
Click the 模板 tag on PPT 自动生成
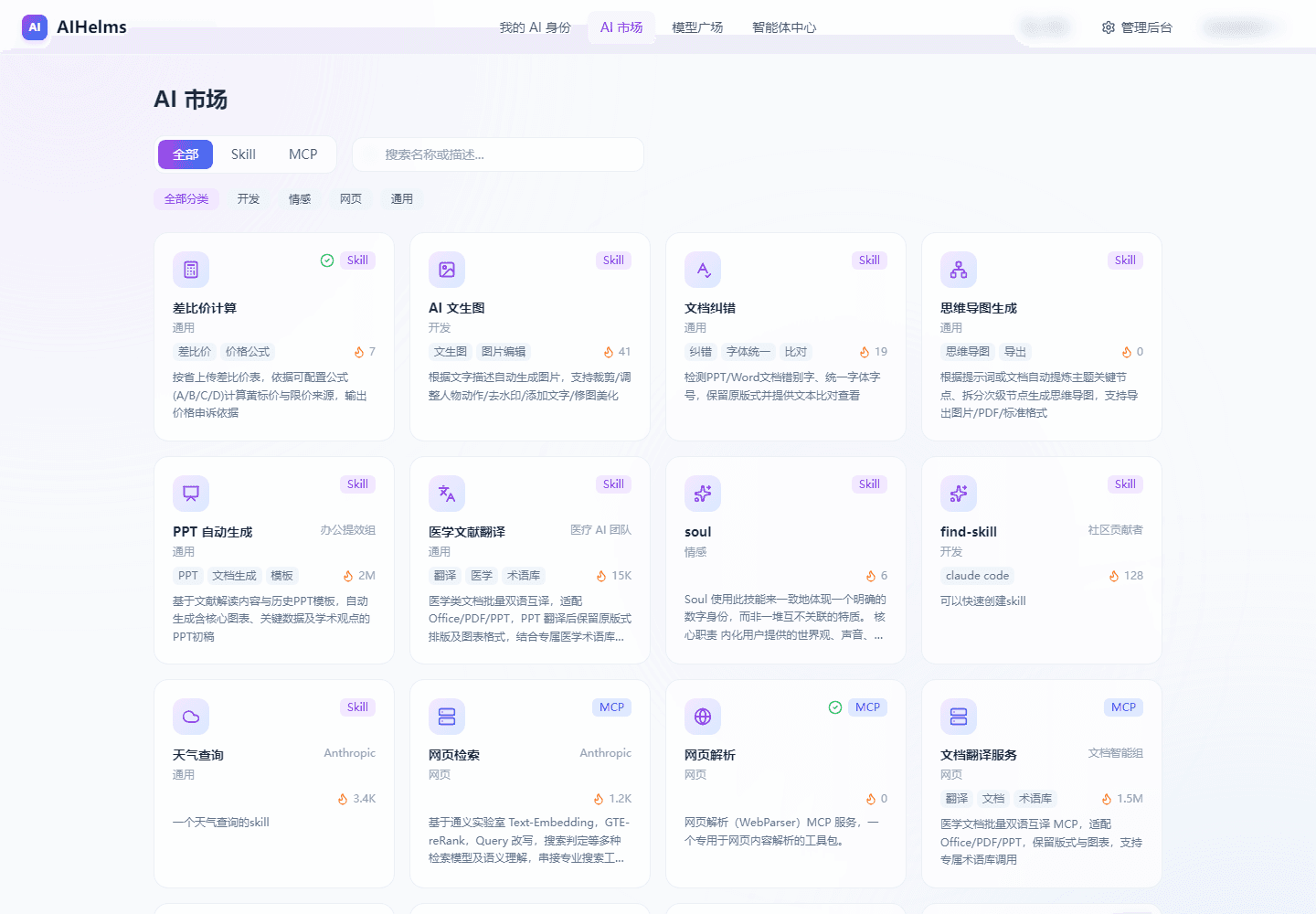click(281, 576)
